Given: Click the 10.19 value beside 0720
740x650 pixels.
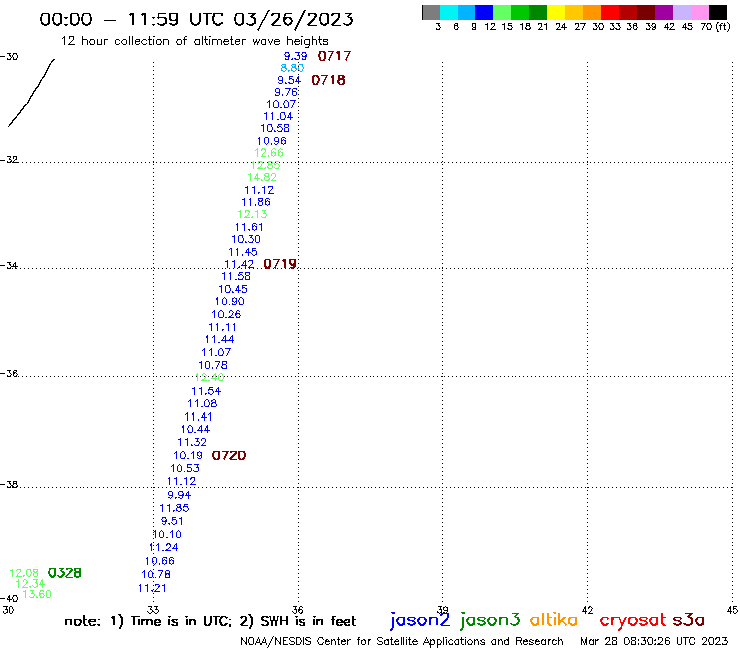Looking at the screenshot, I should (x=188, y=456).
